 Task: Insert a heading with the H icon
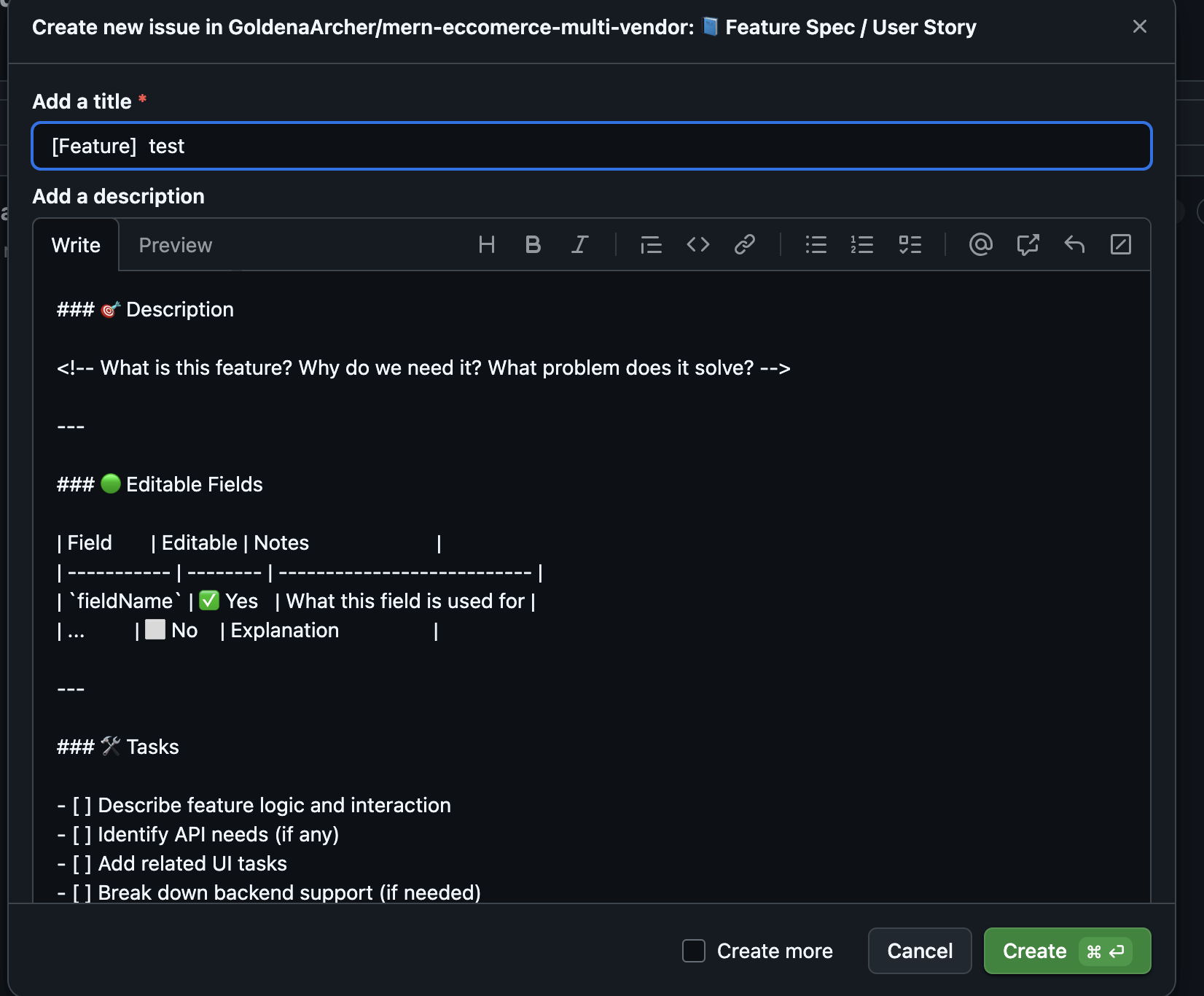(486, 245)
